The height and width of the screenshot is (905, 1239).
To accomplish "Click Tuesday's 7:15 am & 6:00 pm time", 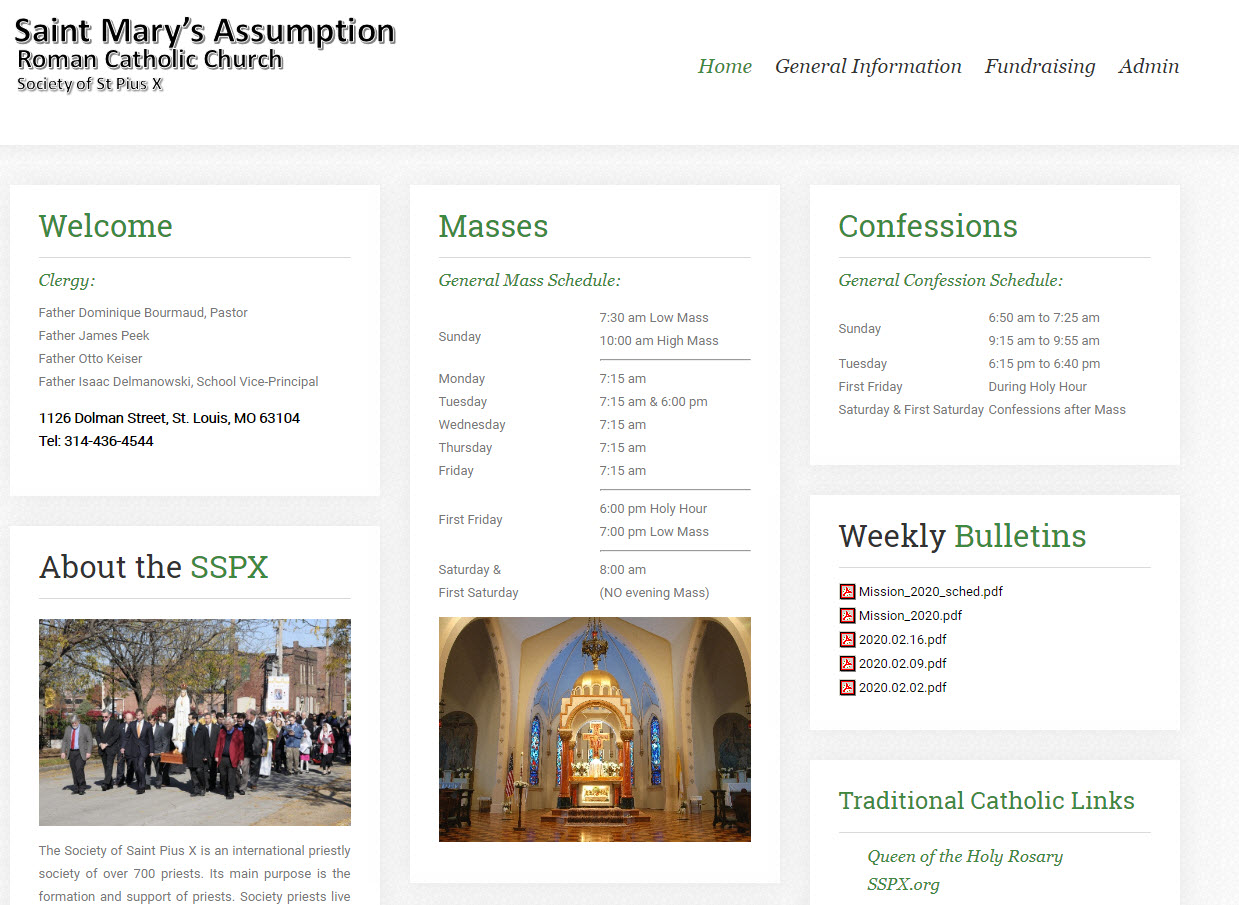I will 654,402.
